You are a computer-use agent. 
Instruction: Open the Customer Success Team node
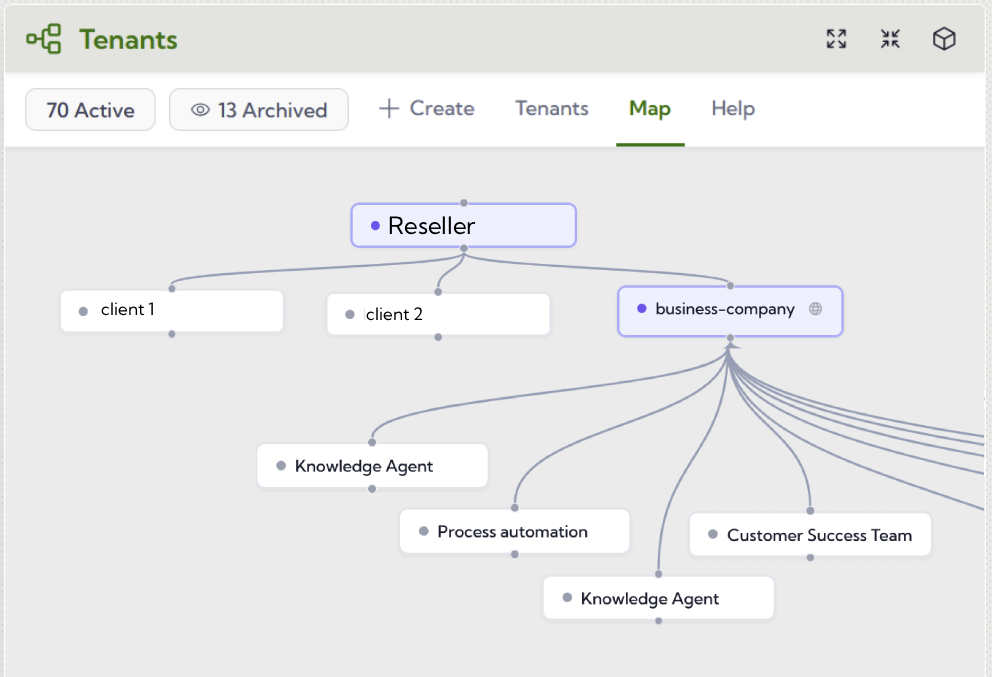point(810,535)
